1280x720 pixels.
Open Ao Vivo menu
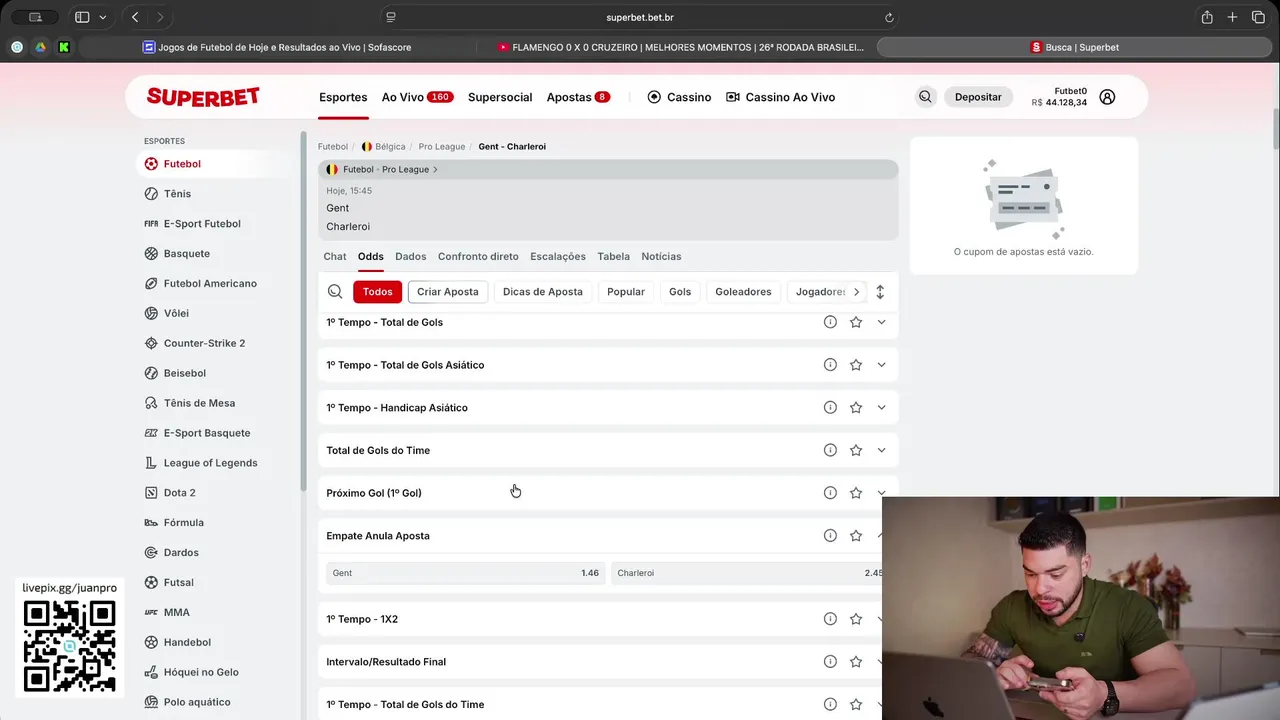417,97
